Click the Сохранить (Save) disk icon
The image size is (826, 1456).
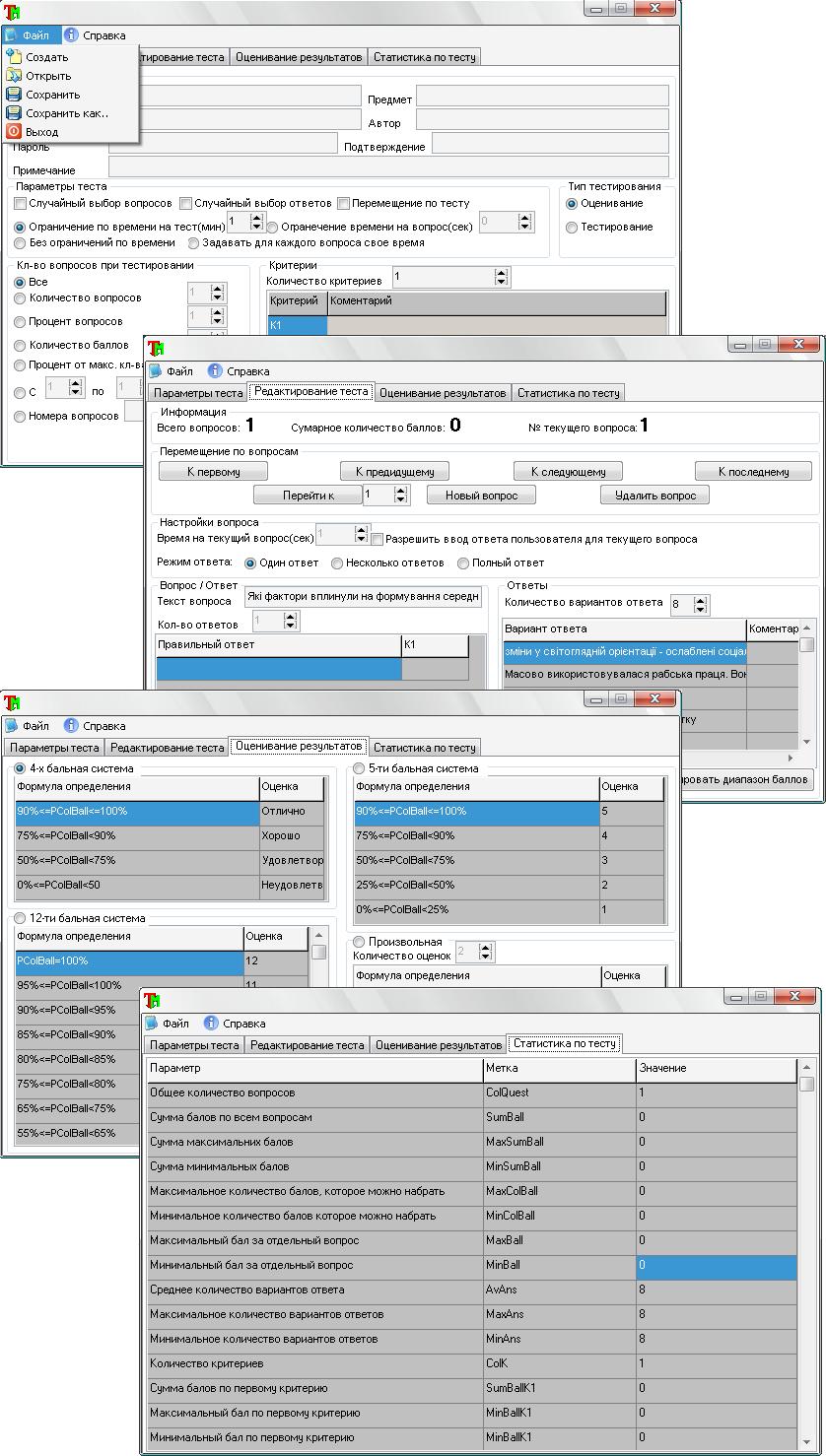click(14, 95)
